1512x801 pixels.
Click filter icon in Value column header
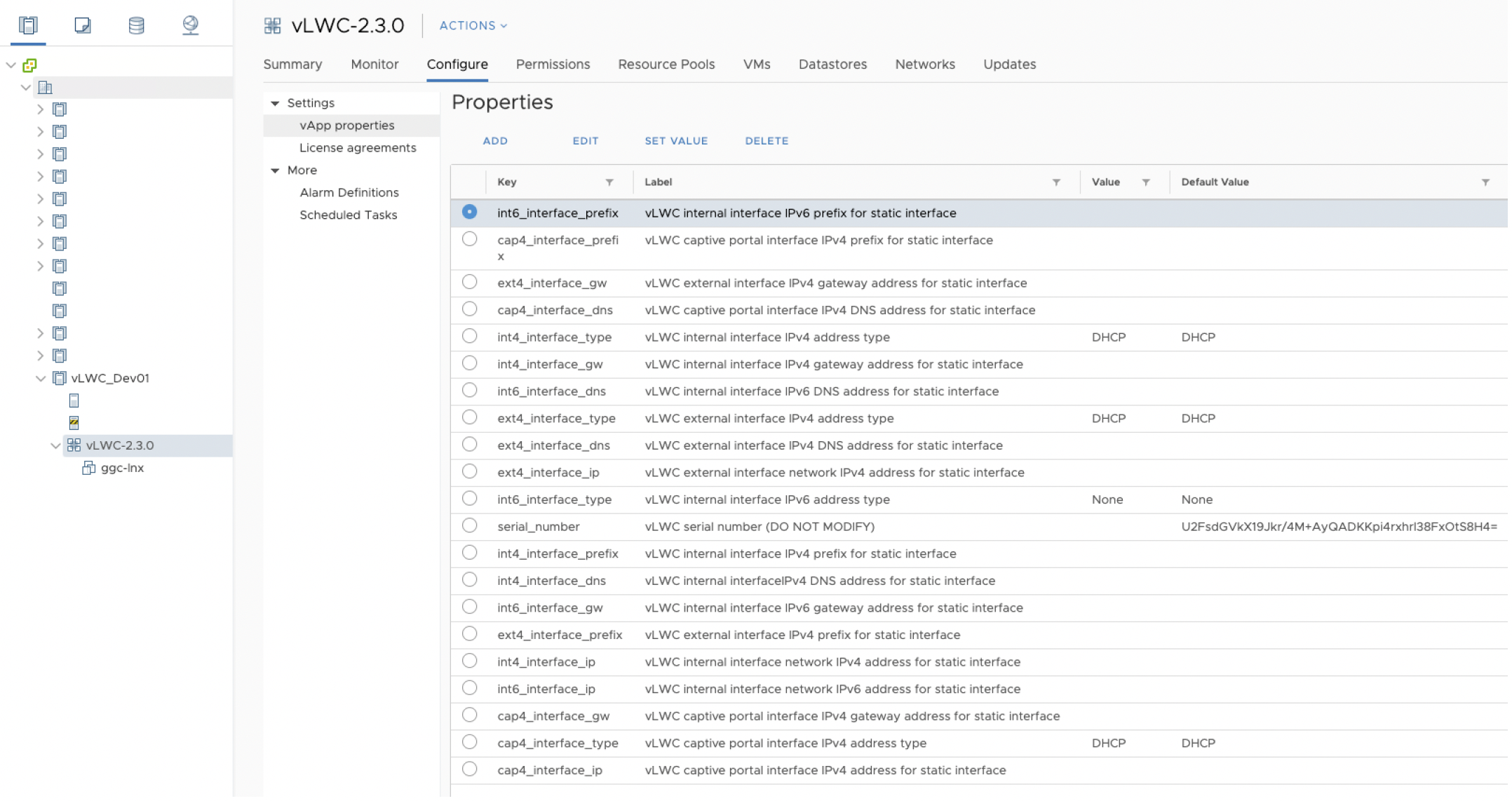(1147, 182)
